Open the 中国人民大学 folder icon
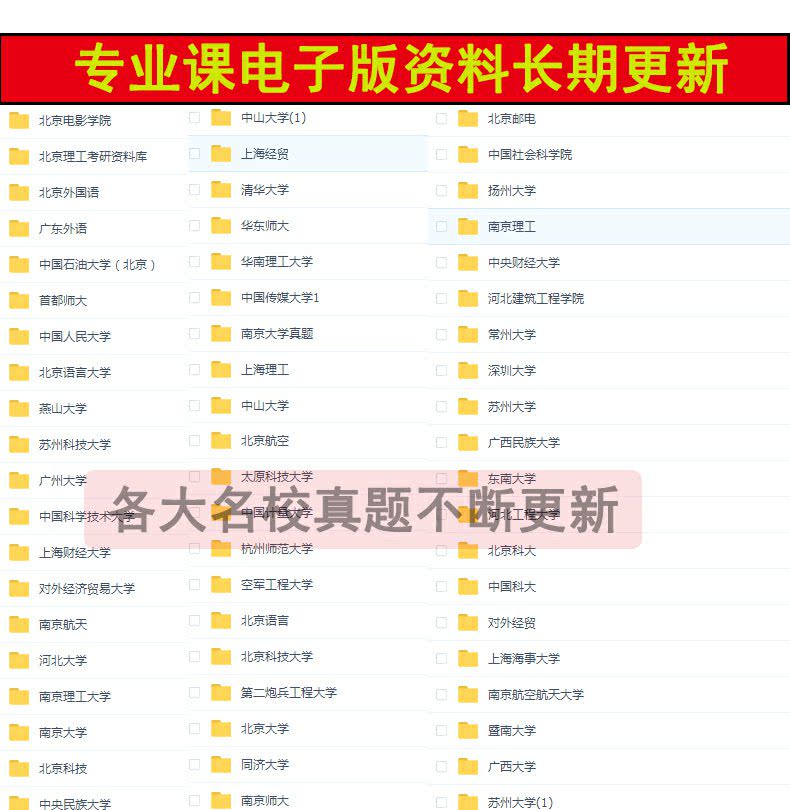Image resolution: width=790 pixels, height=810 pixels. [x=19, y=336]
